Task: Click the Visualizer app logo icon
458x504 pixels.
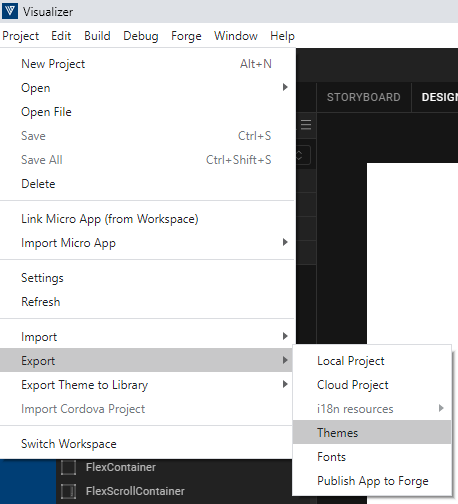Action: point(10,11)
